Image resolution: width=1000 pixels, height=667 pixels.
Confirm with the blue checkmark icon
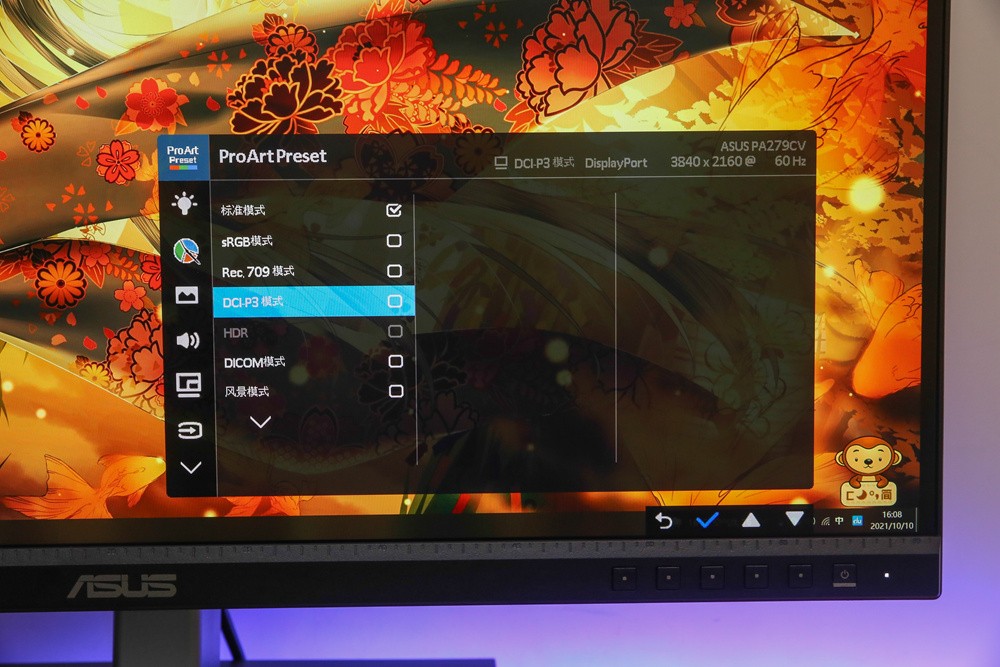(707, 520)
